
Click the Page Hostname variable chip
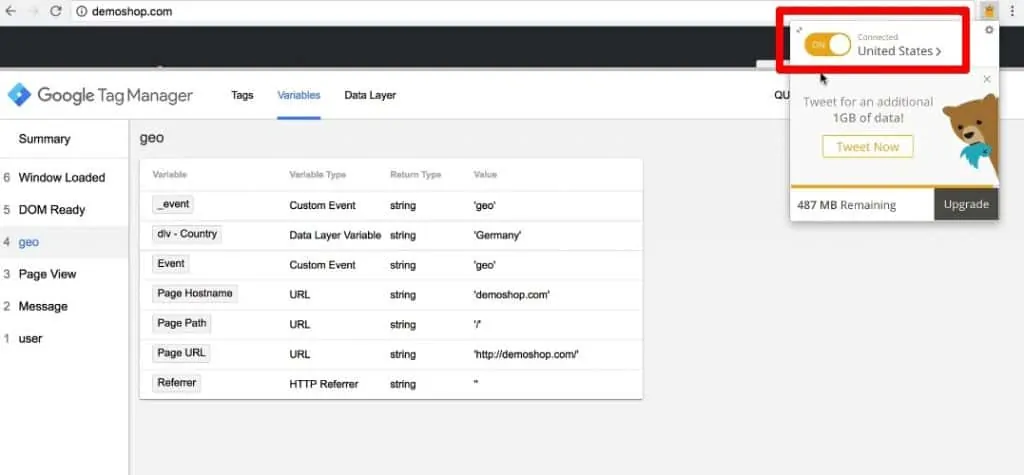point(195,294)
